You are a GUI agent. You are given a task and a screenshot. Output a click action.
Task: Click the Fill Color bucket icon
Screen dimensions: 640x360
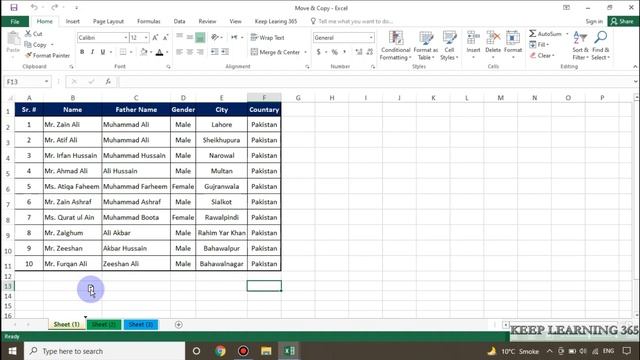point(144,52)
